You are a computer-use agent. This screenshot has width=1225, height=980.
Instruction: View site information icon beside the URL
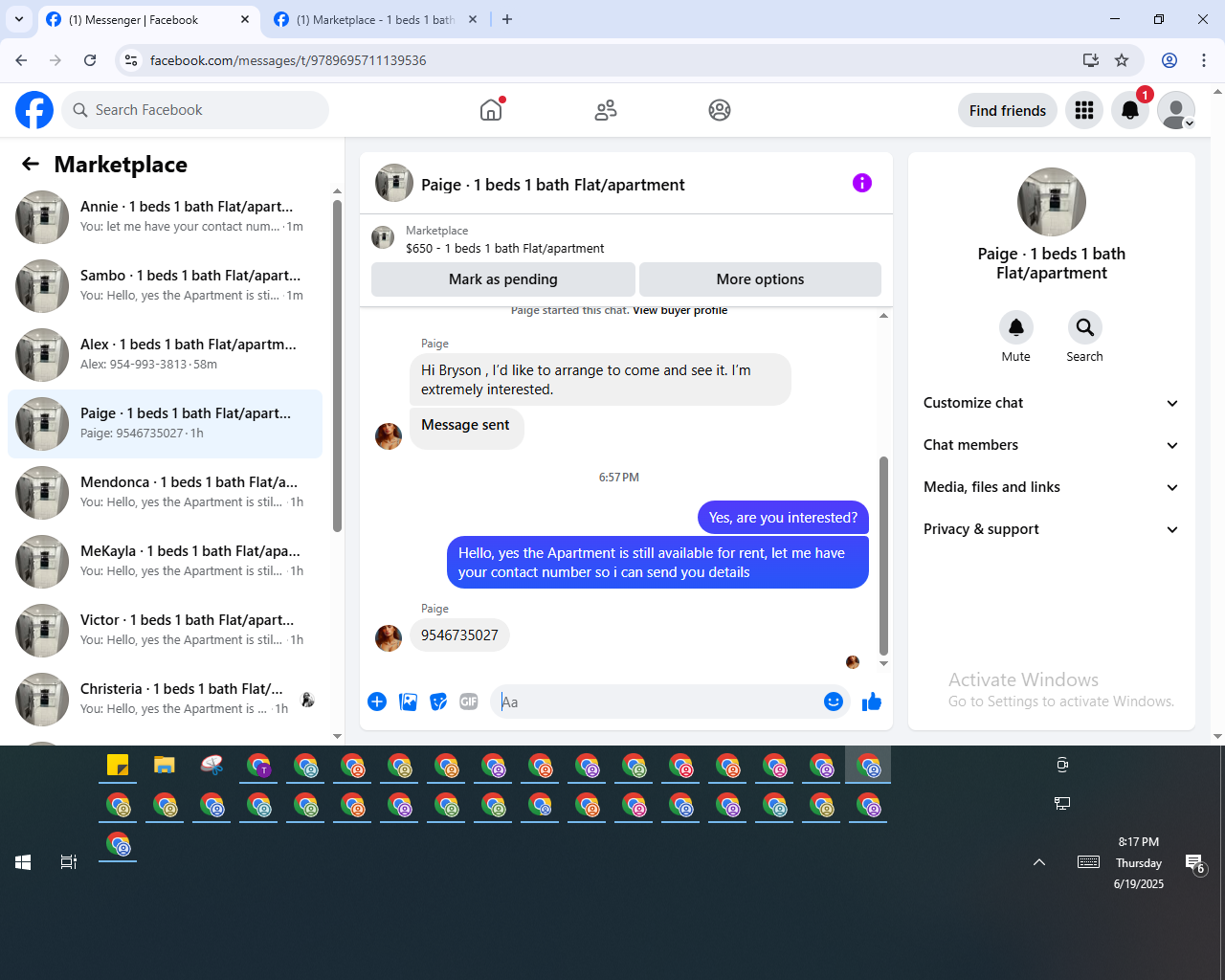(x=131, y=60)
